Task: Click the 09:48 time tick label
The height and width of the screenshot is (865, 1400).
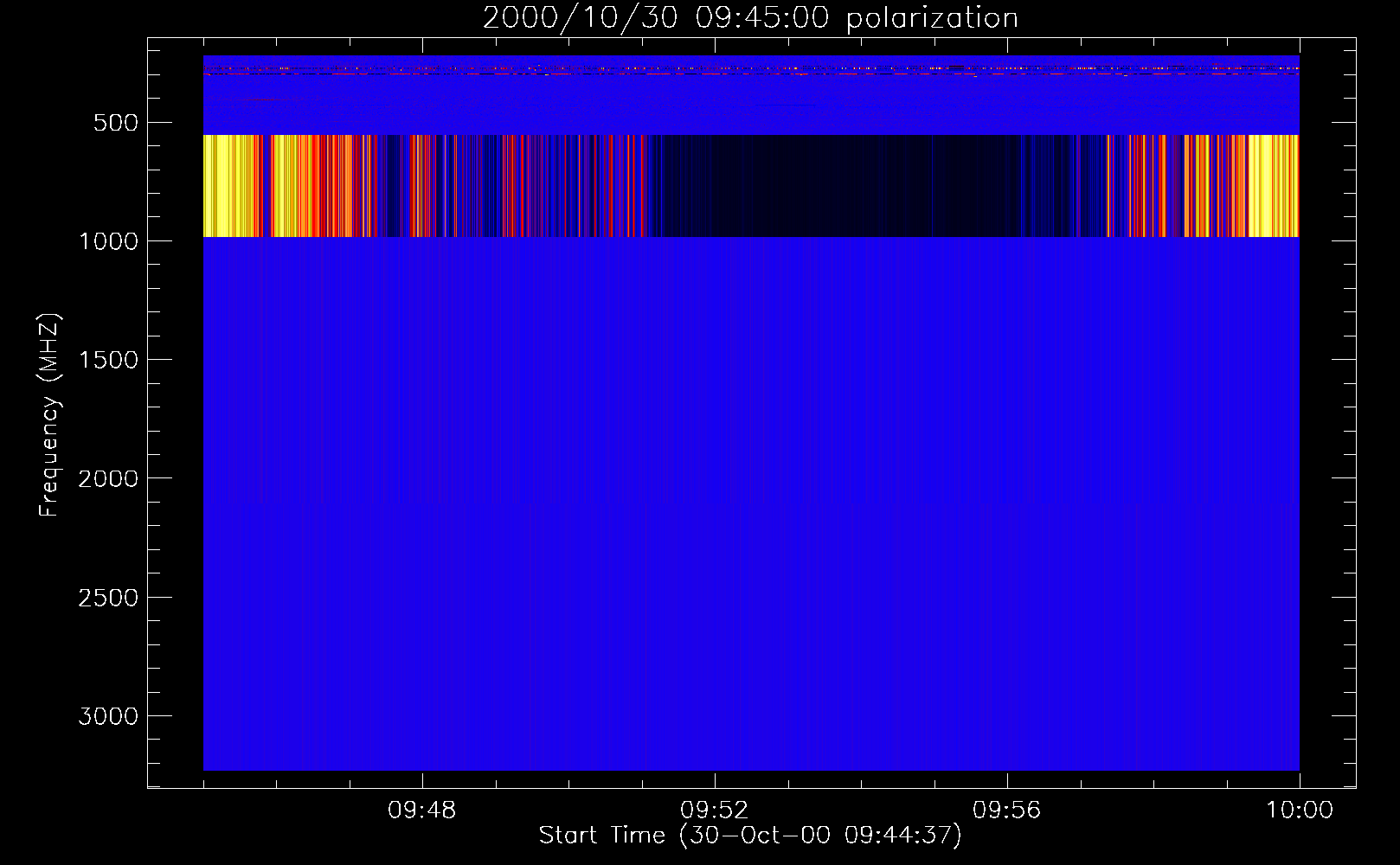Action: point(422,811)
